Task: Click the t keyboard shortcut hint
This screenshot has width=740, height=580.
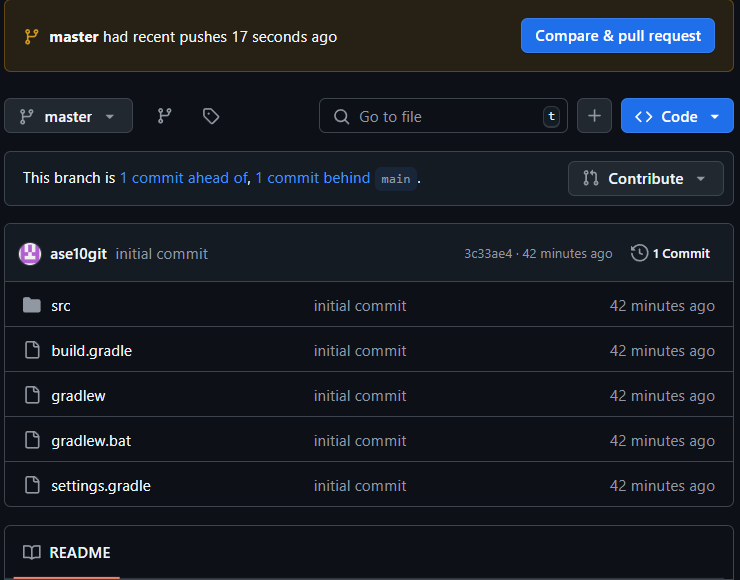Action: (x=551, y=117)
